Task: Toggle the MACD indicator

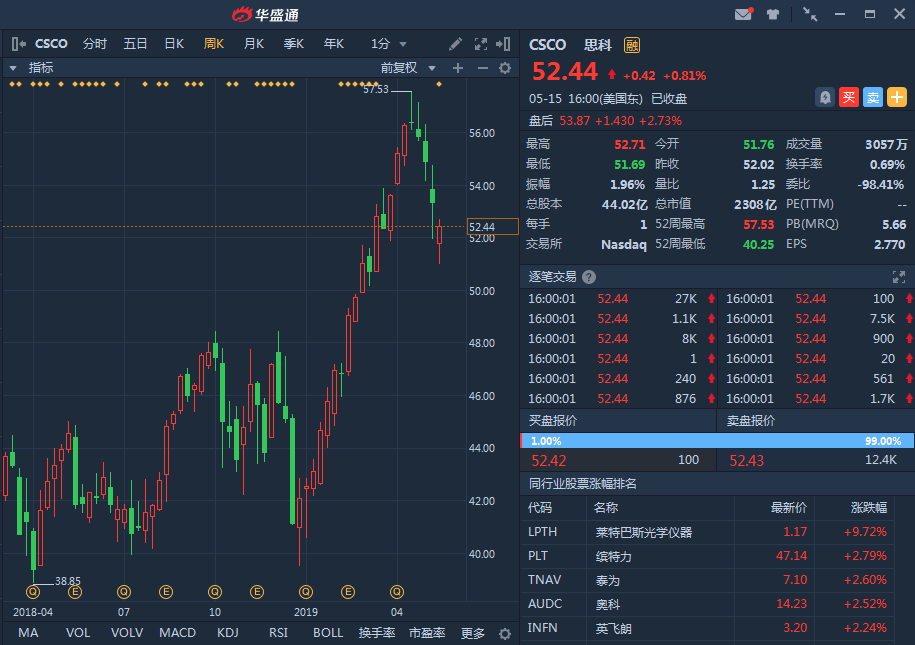Action: 178,633
